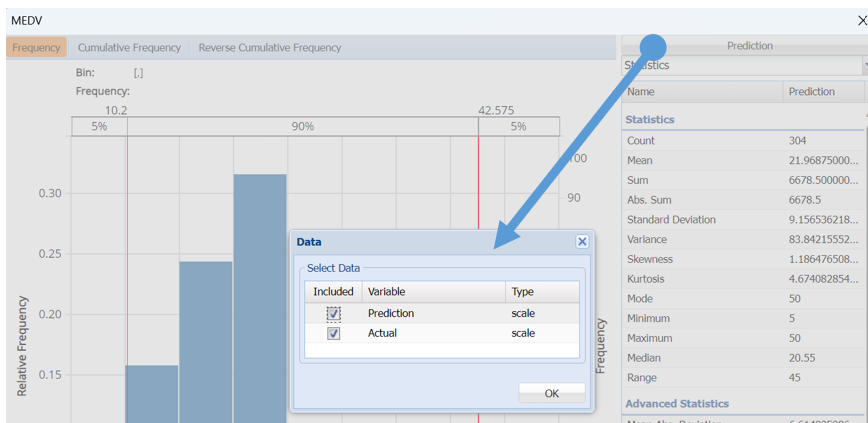This screenshot has width=868, height=423.
Task: Select the Reverse Cumulative Frequency tab
Action: (x=270, y=47)
